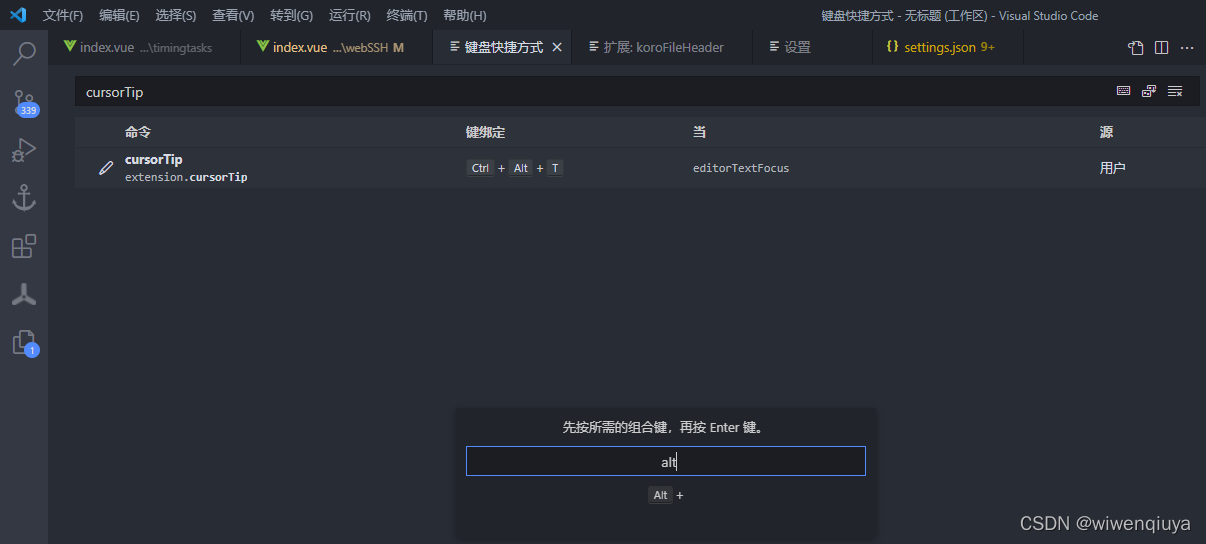Open the files view with badge 1
Viewport: 1206px width, 544px height.
tap(24, 343)
